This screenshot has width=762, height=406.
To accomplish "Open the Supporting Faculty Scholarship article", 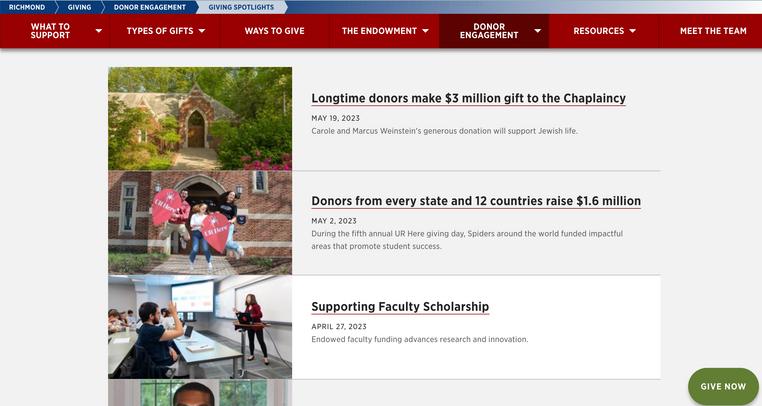I will [x=400, y=306].
